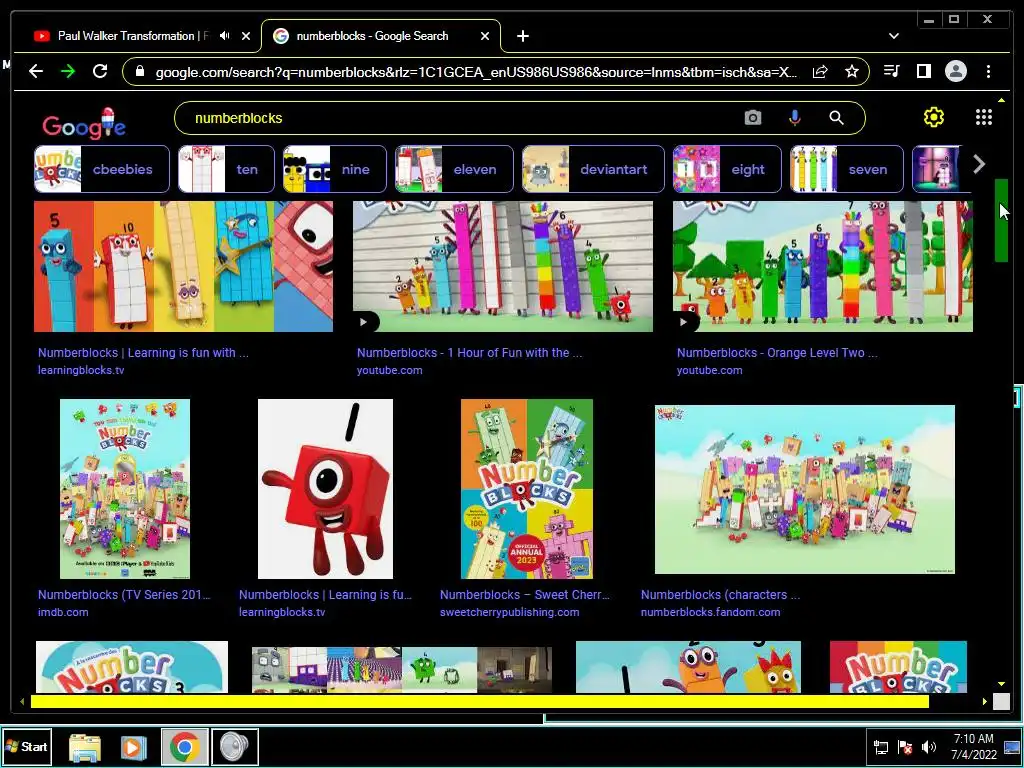Open a new browser tab
The width and height of the screenshot is (1024, 768).
(522, 36)
